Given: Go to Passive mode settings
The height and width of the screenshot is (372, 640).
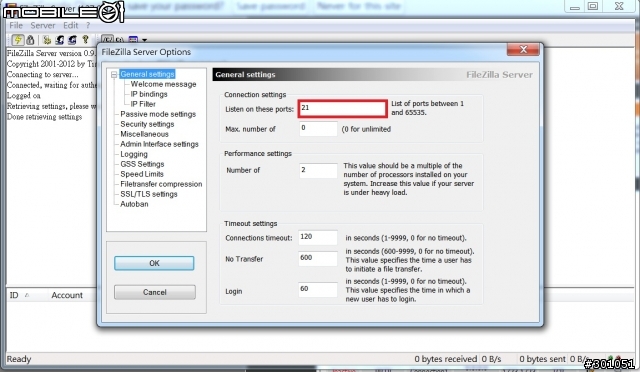Looking at the screenshot, I should (x=158, y=114).
